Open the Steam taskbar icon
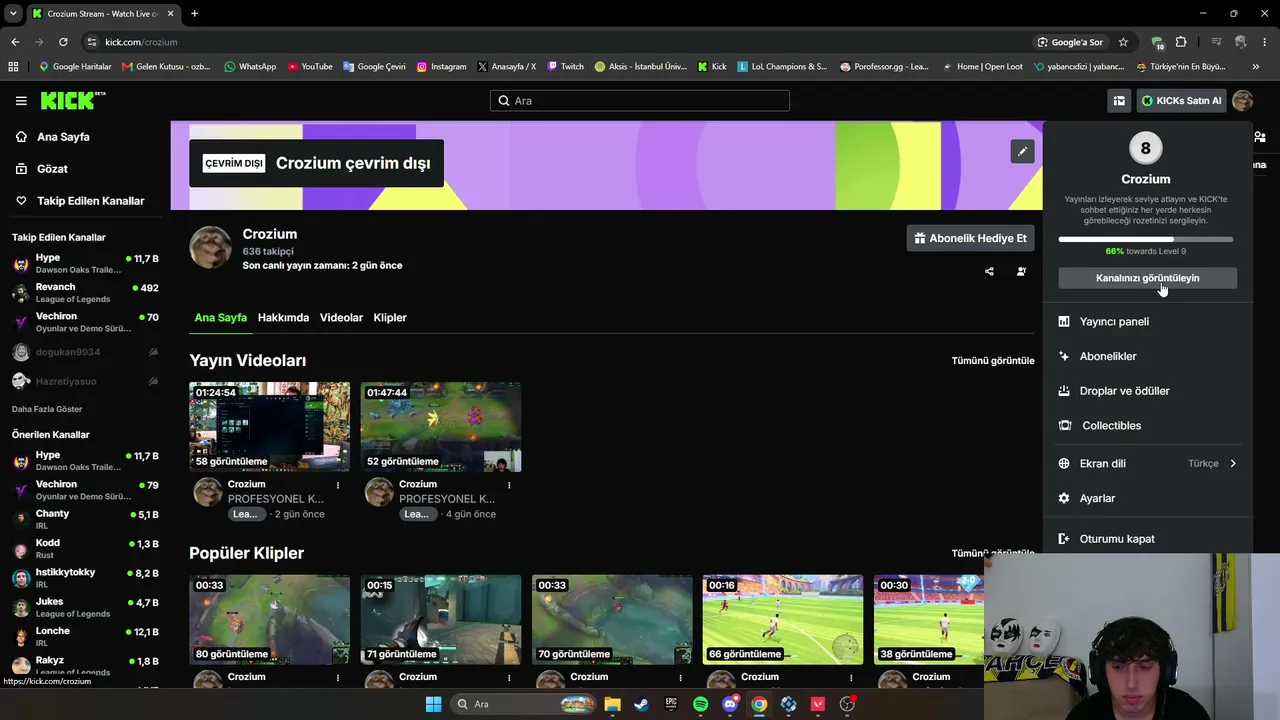Image resolution: width=1280 pixels, height=720 pixels. point(641,704)
